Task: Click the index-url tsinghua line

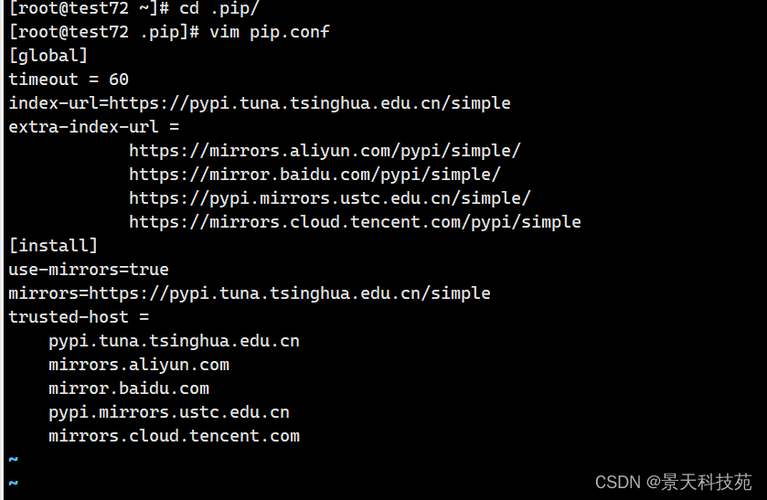Action: [x=259, y=104]
